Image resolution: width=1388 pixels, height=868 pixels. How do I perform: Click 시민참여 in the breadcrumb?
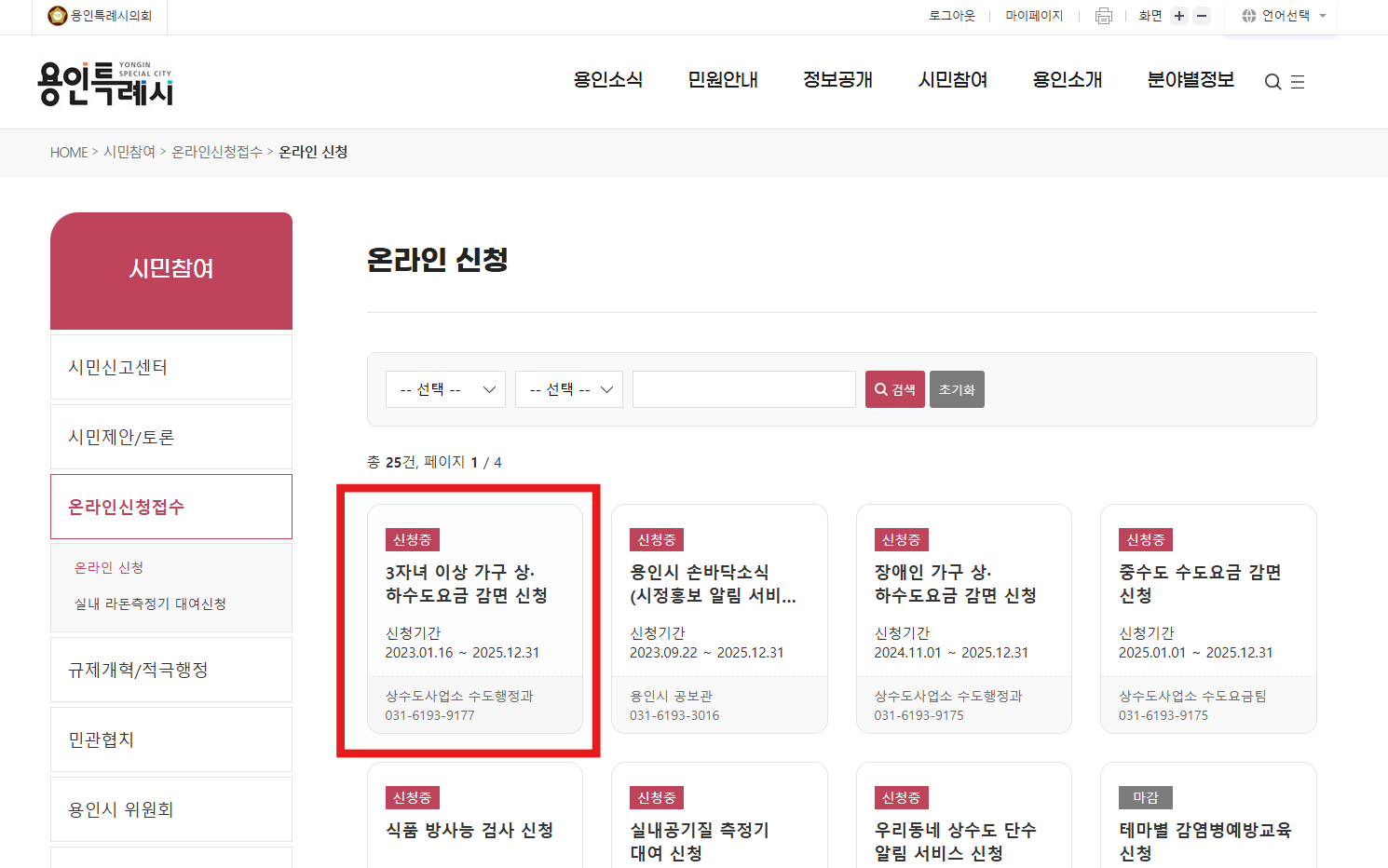click(x=129, y=152)
